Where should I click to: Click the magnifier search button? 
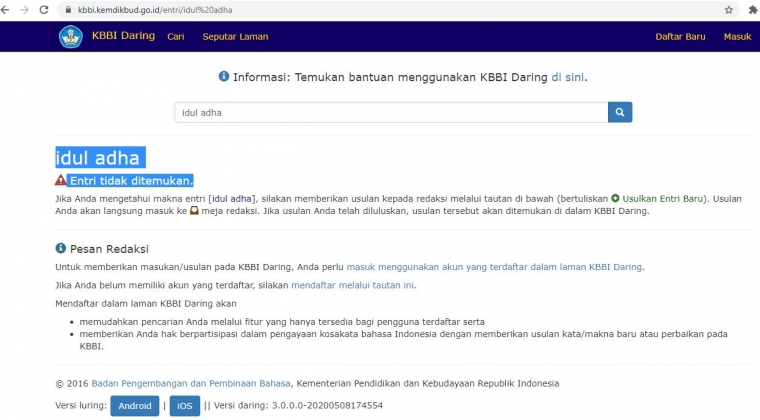[x=620, y=112]
